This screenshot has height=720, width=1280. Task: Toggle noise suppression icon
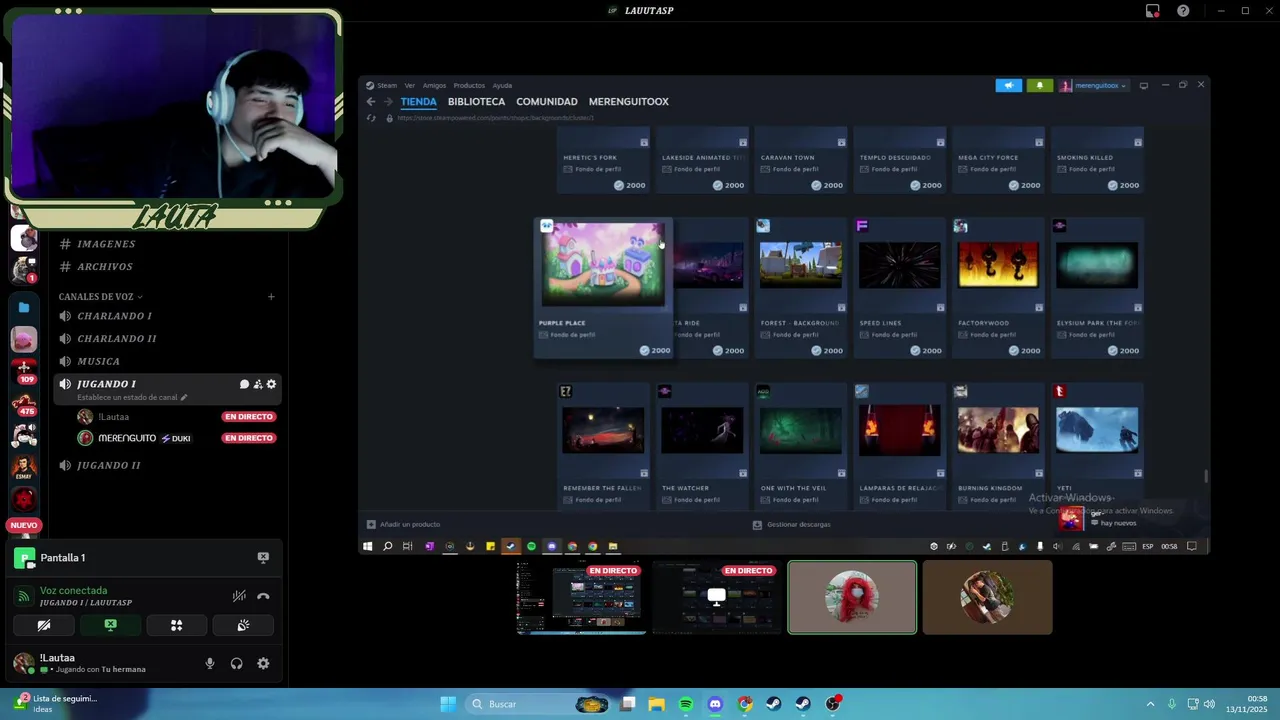tap(239, 596)
